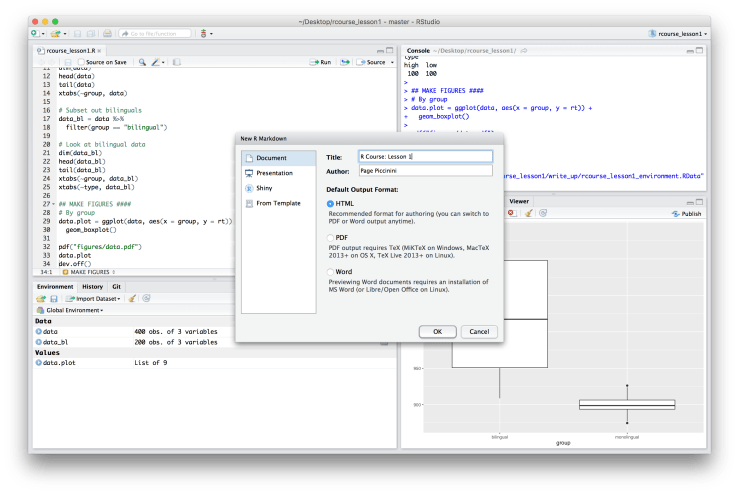
Task: Click the Title input field
Action: click(426, 156)
